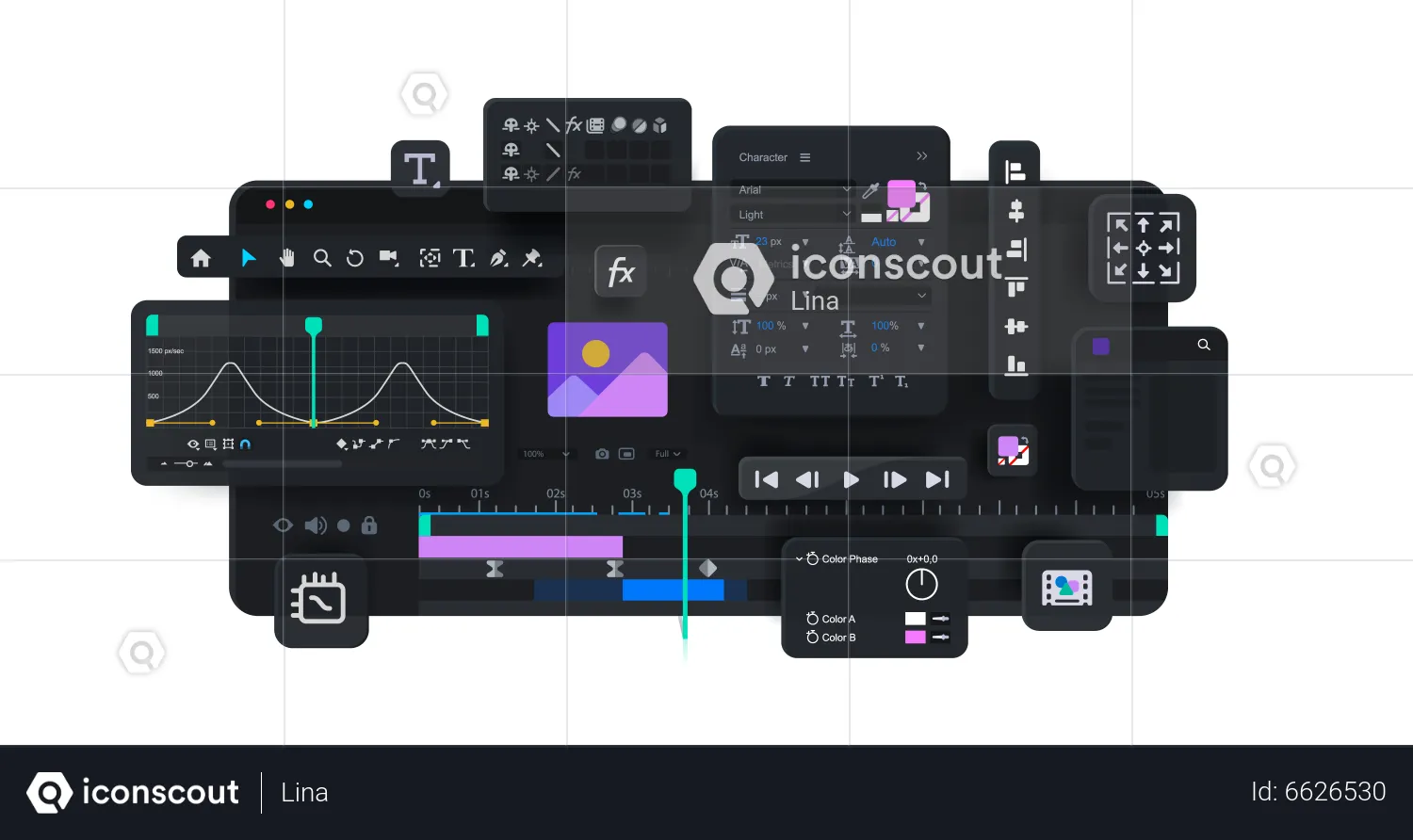Click the Align Vertical Center icon

coord(1015,327)
